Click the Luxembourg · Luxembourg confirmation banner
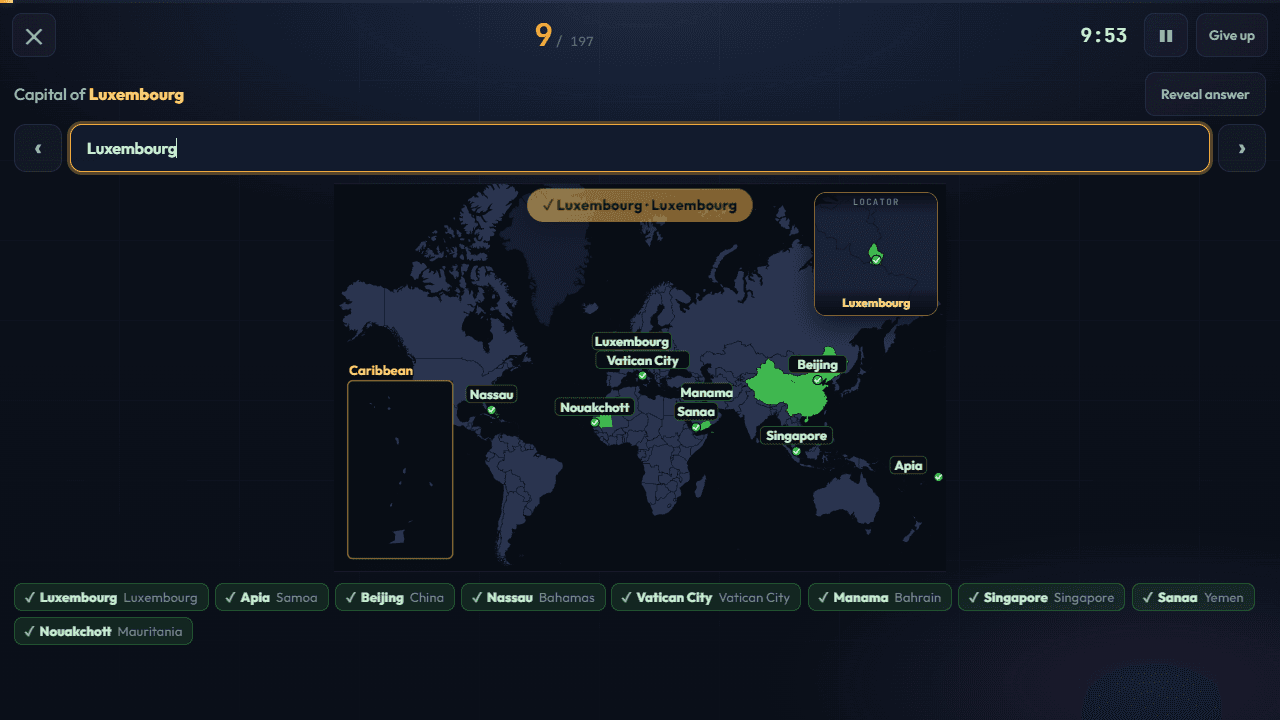Screen dimensions: 1280x720 [640, 205]
